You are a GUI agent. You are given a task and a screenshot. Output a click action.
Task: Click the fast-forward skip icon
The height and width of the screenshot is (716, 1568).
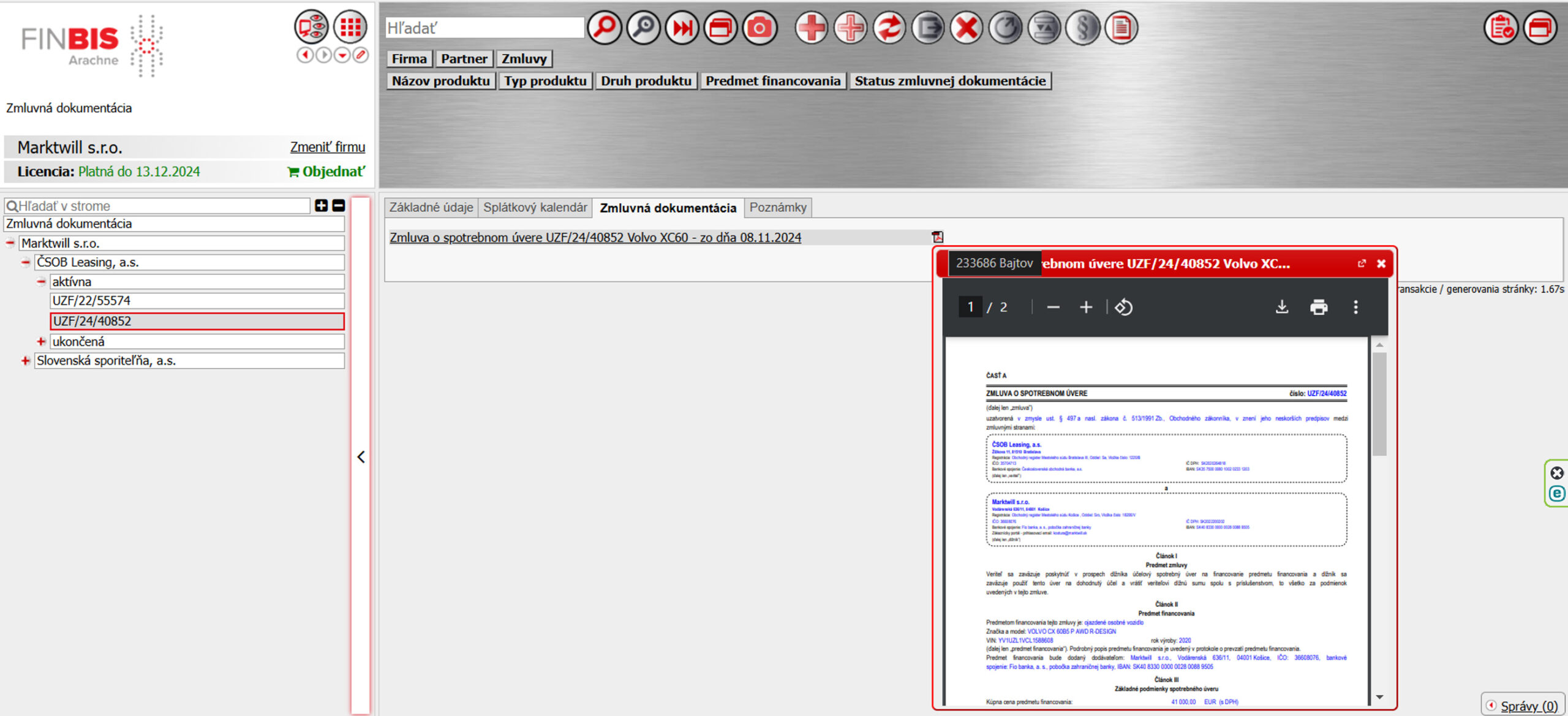(x=682, y=28)
